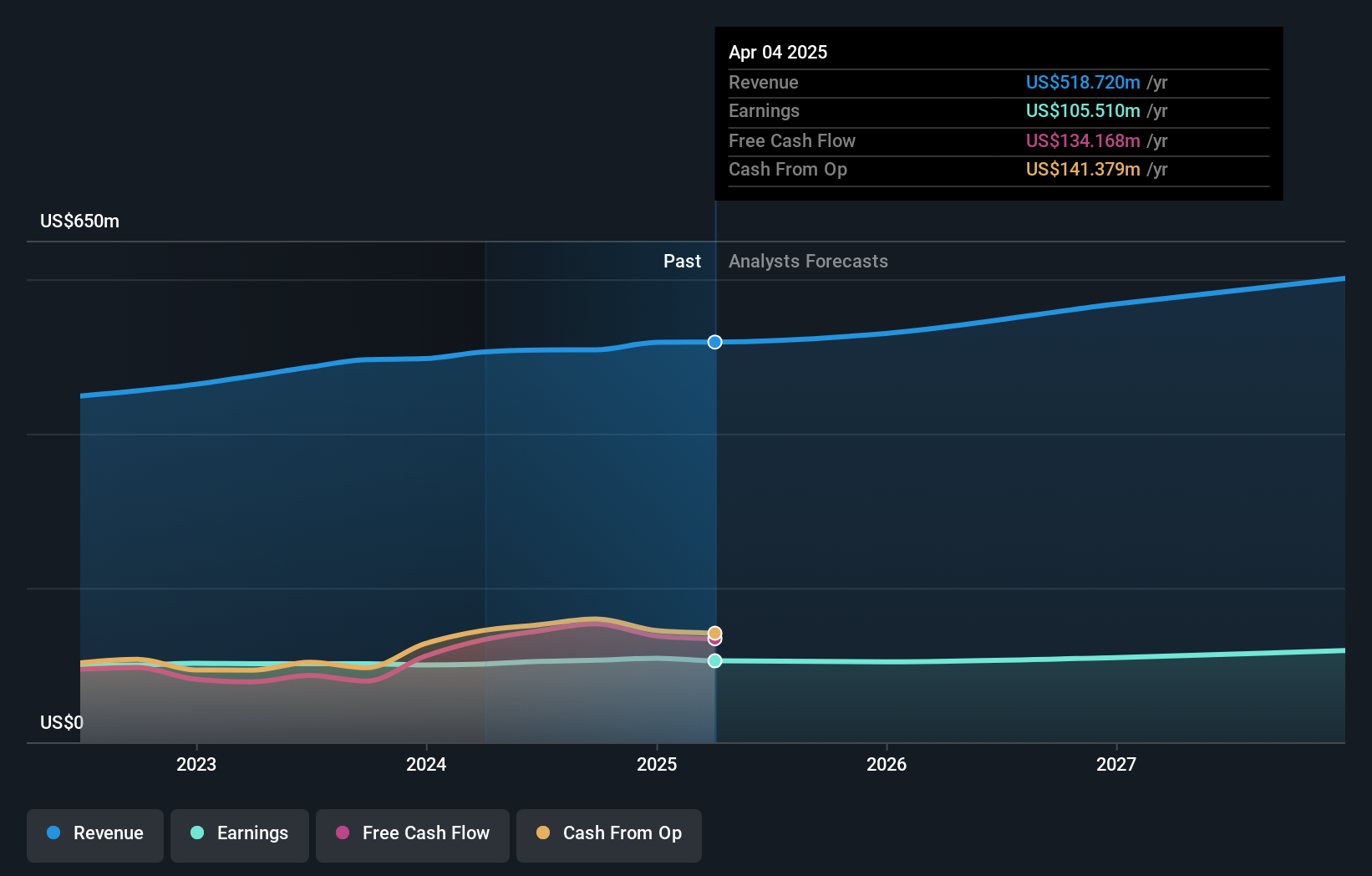Viewport: 1372px width, 876px height.
Task: Click the US$141.379m cash from op value
Action: [x=1083, y=170]
